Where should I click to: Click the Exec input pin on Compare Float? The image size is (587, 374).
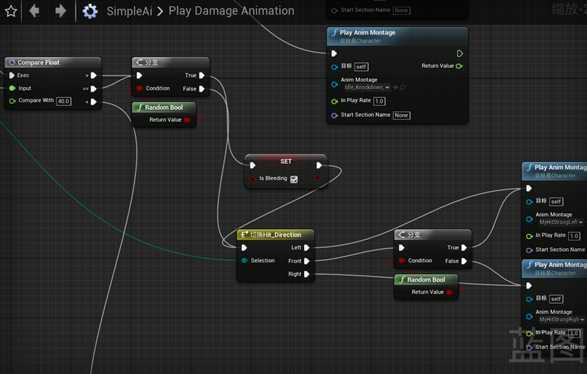click(12, 75)
